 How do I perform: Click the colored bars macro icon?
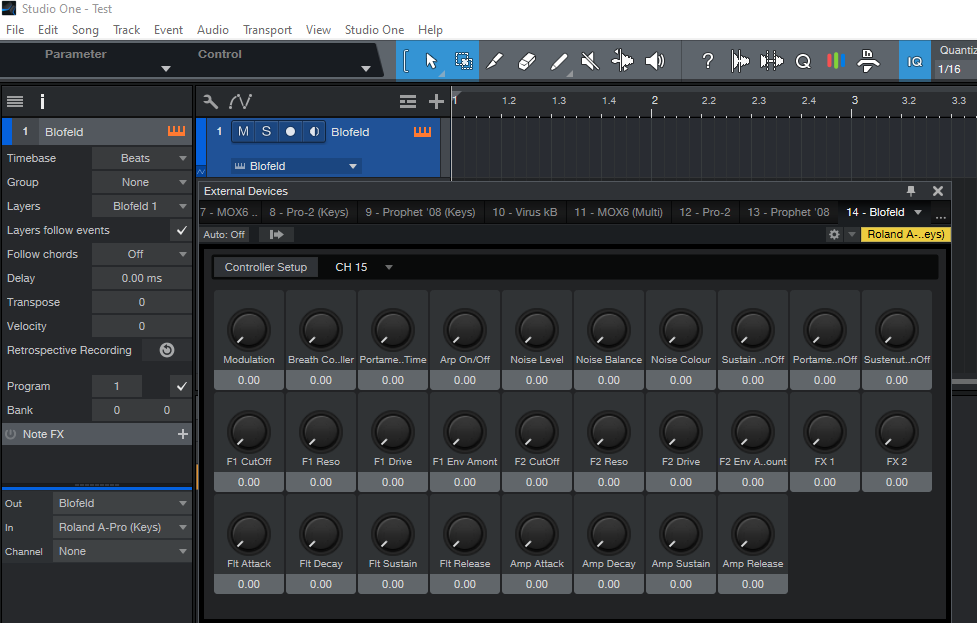pyautogui.click(x=836, y=61)
